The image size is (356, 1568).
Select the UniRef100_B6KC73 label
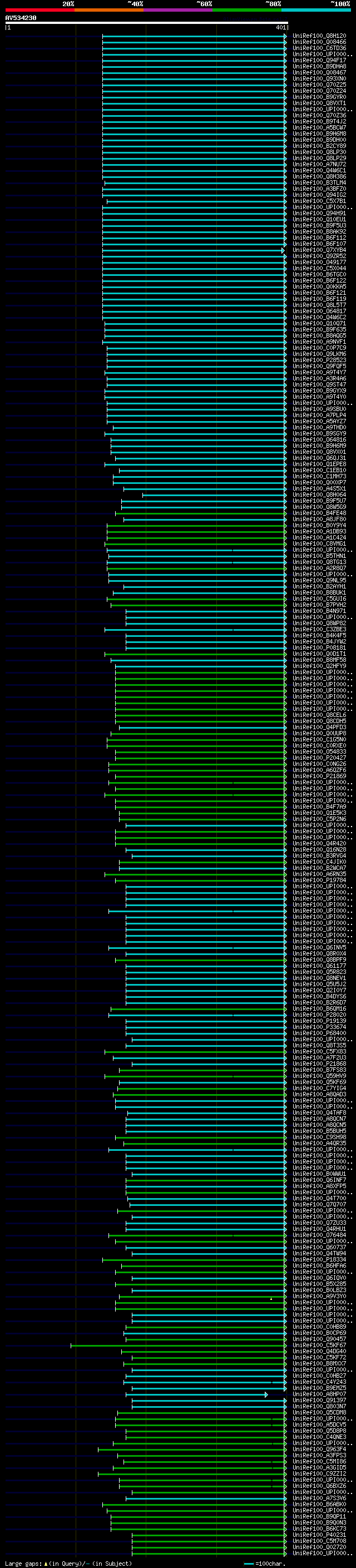point(319,1529)
